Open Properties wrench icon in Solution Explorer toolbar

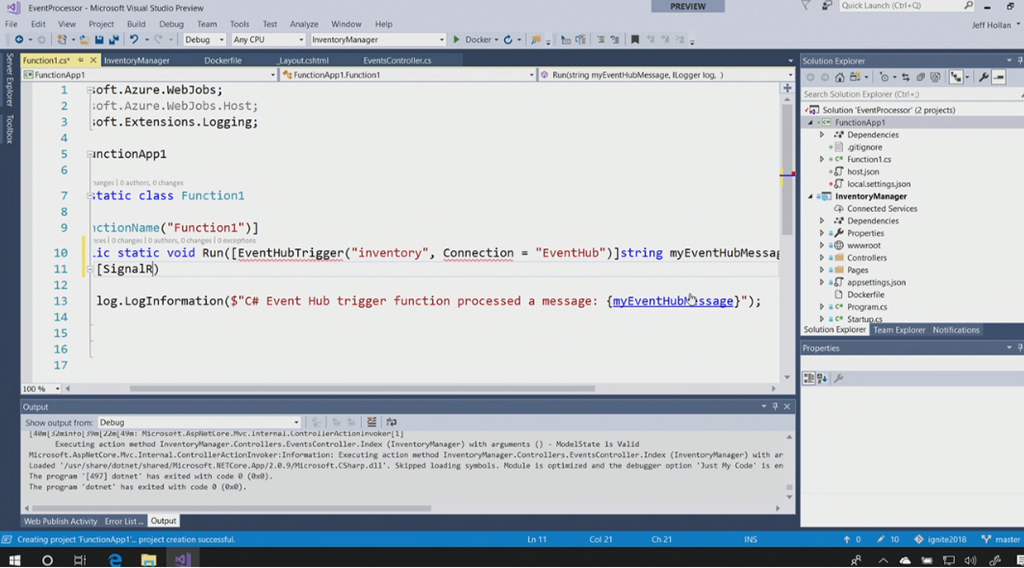click(x=985, y=77)
